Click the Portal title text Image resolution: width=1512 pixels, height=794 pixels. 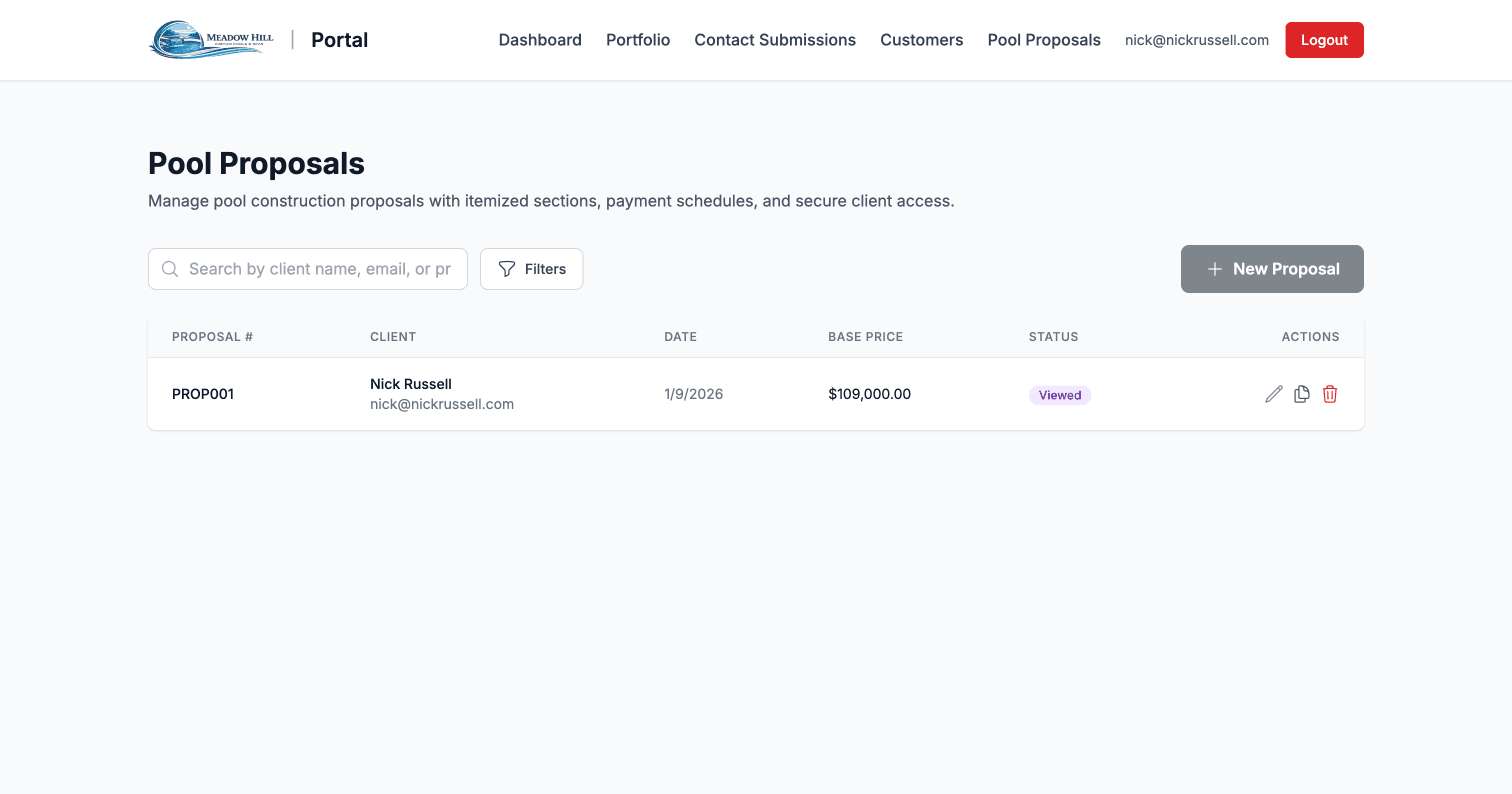(x=340, y=40)
